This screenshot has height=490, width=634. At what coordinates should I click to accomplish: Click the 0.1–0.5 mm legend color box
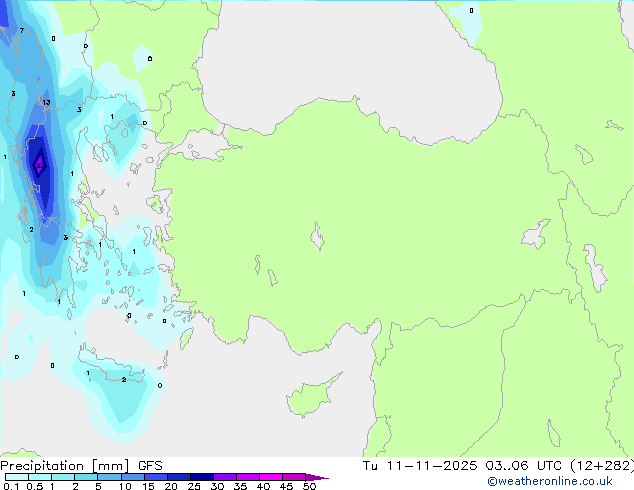(x=17, y=477)
